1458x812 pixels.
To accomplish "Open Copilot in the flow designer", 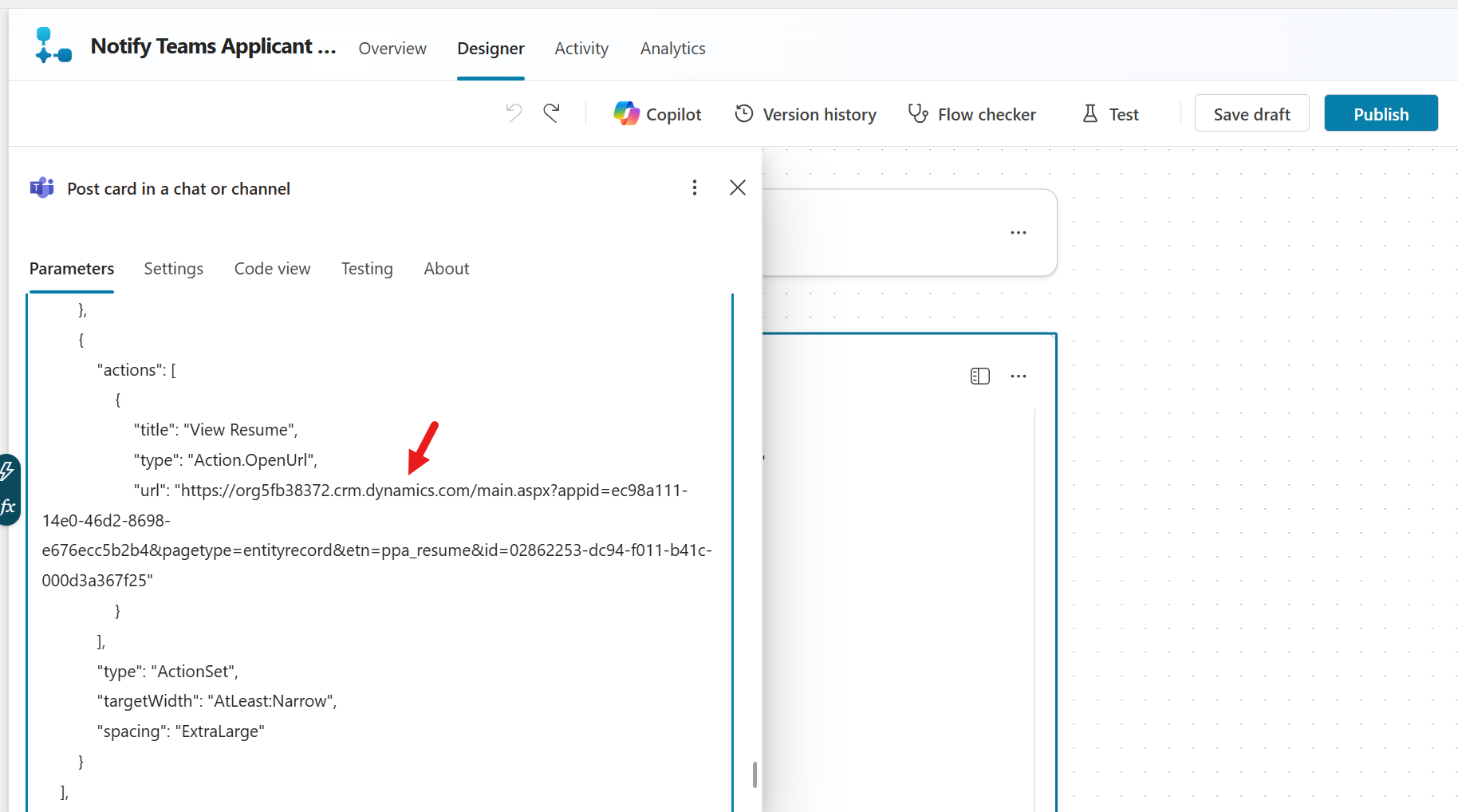I will [657, 113].
